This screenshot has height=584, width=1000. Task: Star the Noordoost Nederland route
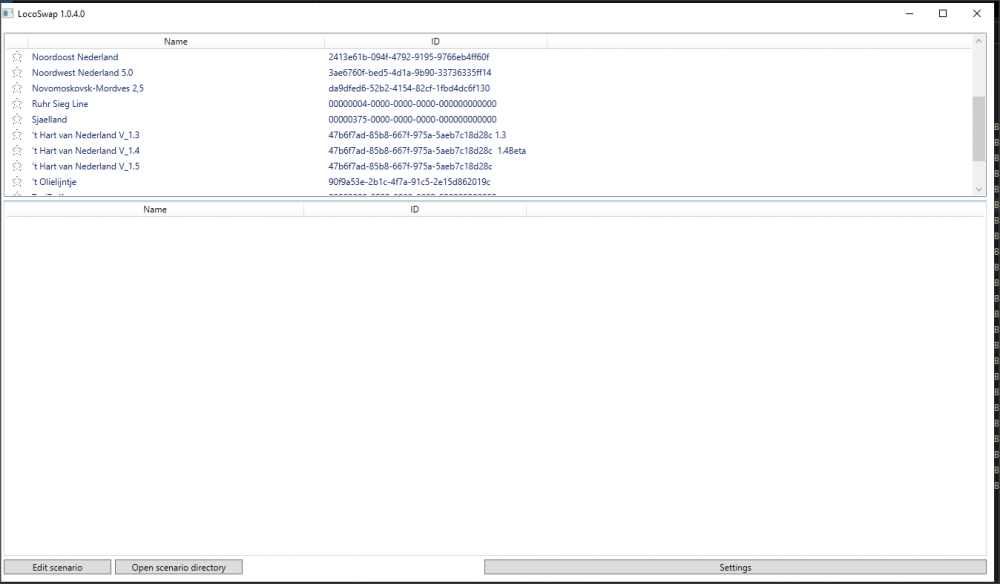point(17,57)
